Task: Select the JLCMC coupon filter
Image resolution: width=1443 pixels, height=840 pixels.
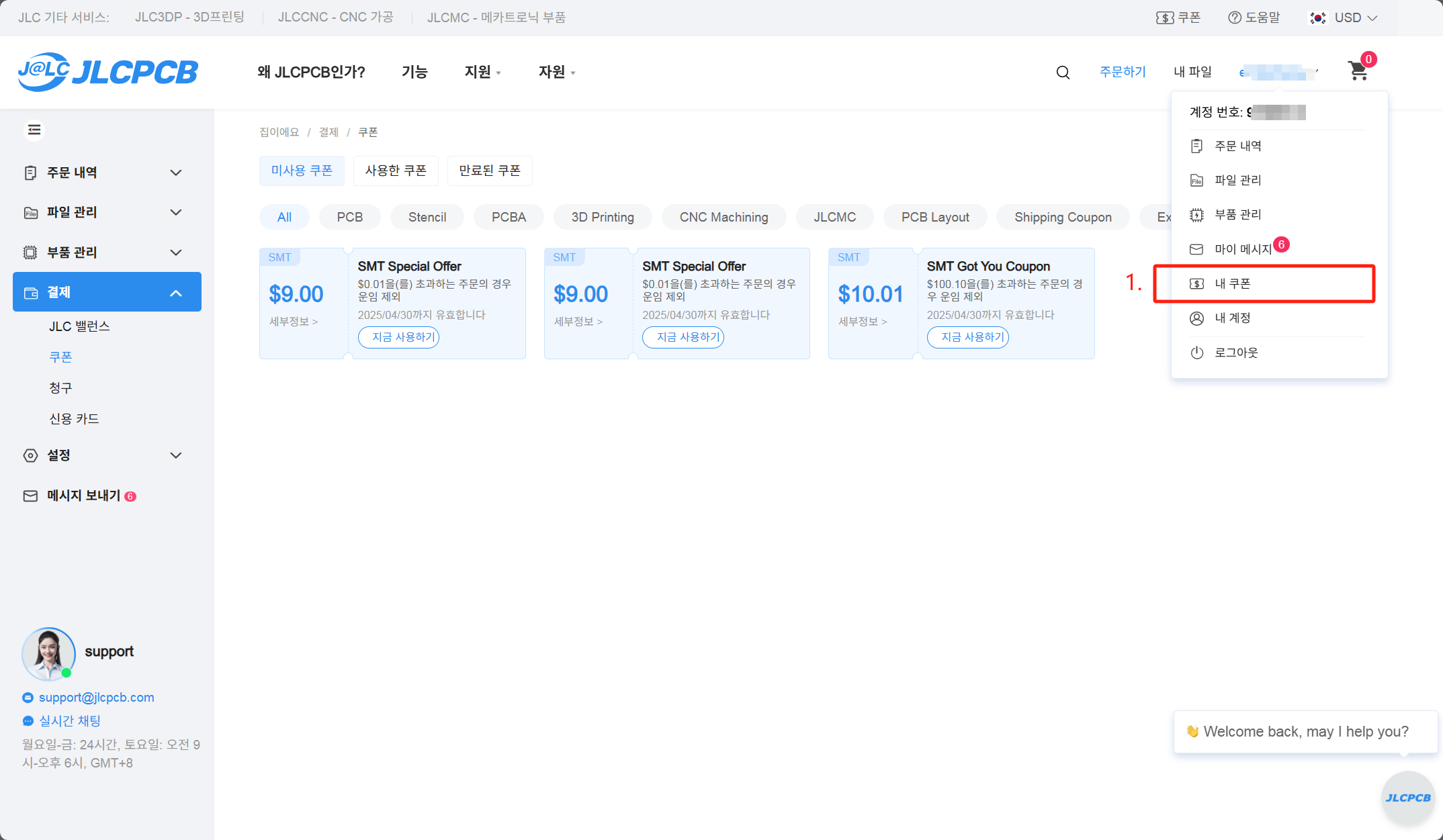Action: pyautogui.click(x=834, y=217)
